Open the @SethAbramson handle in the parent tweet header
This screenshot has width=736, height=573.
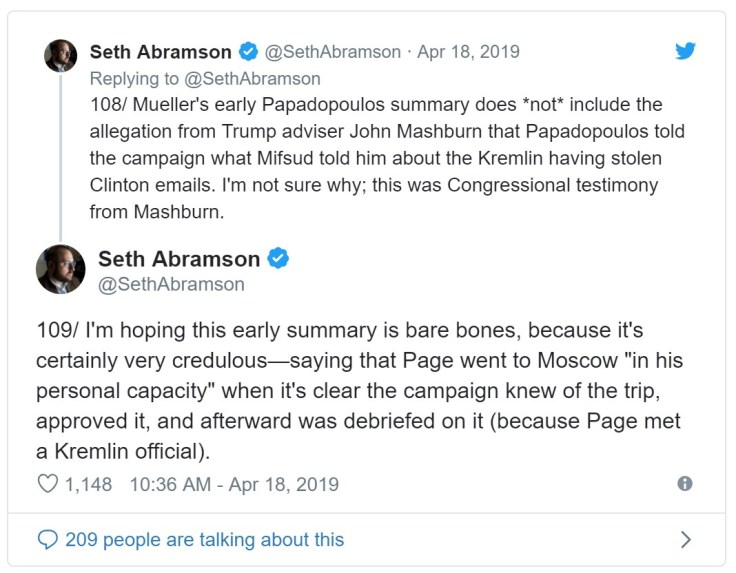click(333, 51)
